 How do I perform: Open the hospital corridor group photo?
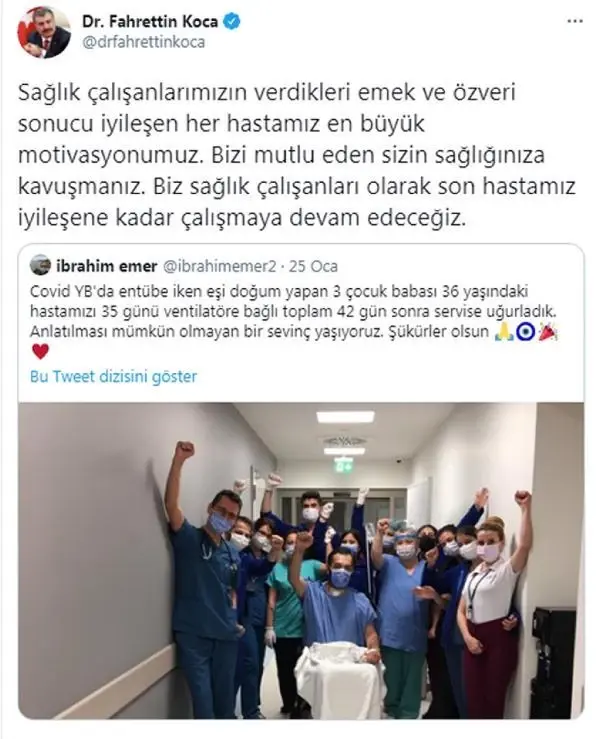pos(301,560)
